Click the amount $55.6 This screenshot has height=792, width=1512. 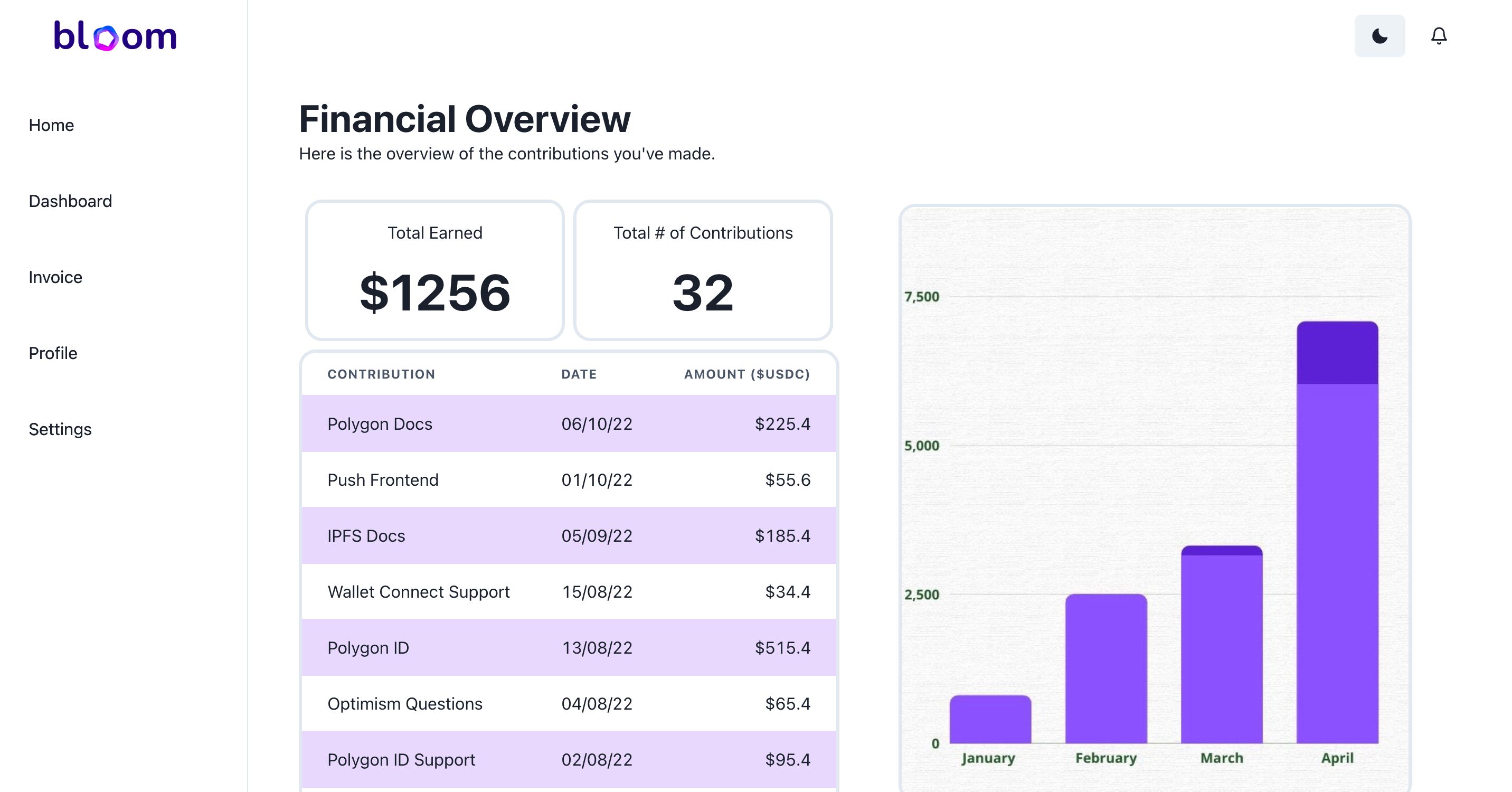(x=788, y=479)
